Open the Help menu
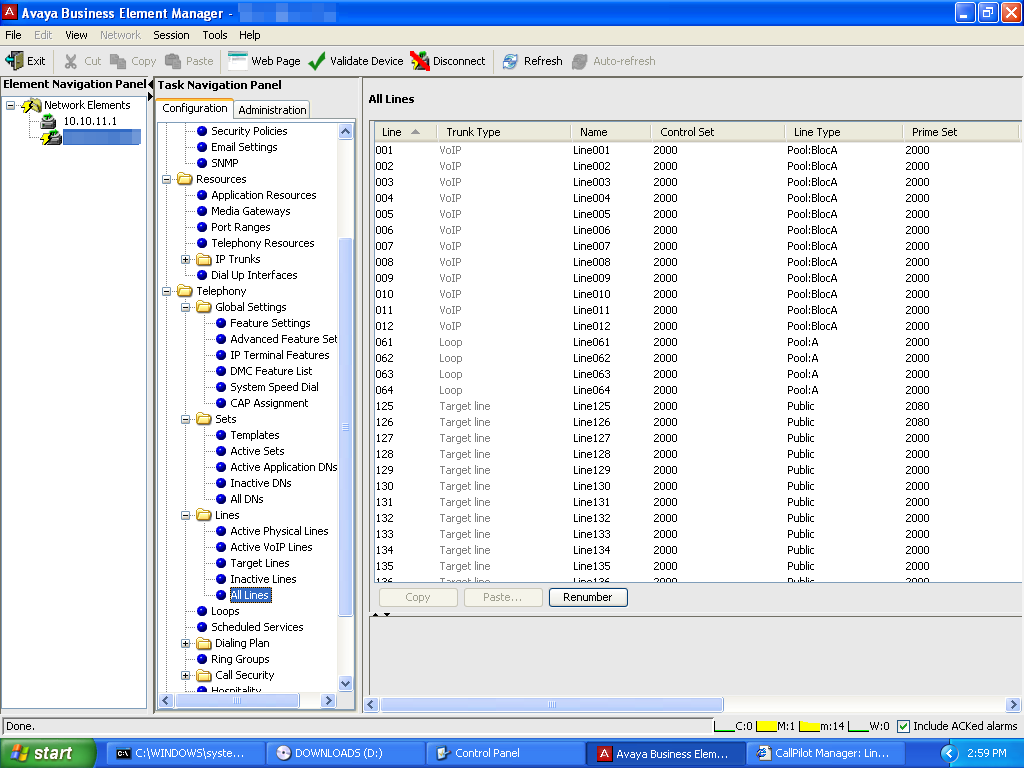Screen dimensions: 1024x768 coord(249,35)
